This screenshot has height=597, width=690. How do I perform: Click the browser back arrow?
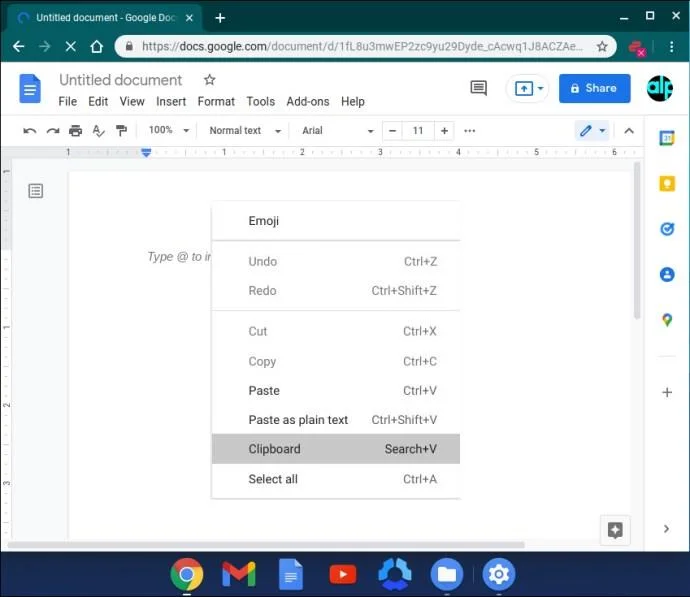coord(18,46)
